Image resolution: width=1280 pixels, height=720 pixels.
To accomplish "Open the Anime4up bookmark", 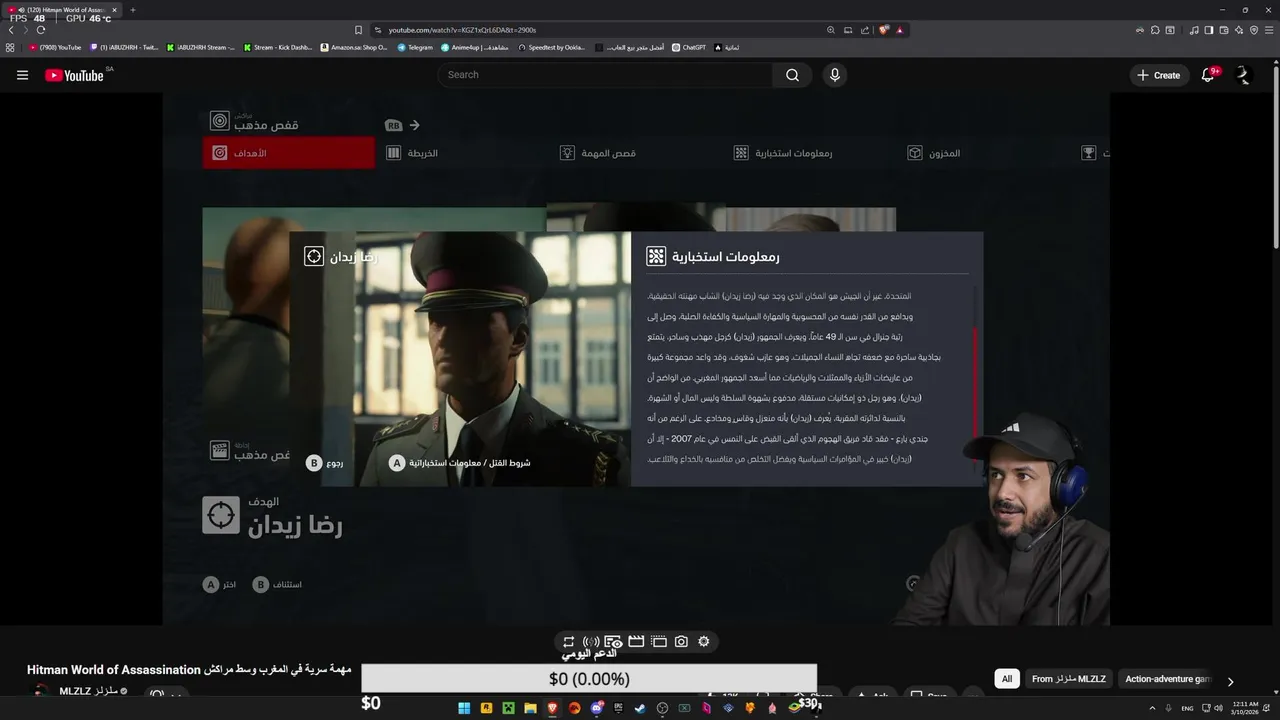I will coord(475,47).
